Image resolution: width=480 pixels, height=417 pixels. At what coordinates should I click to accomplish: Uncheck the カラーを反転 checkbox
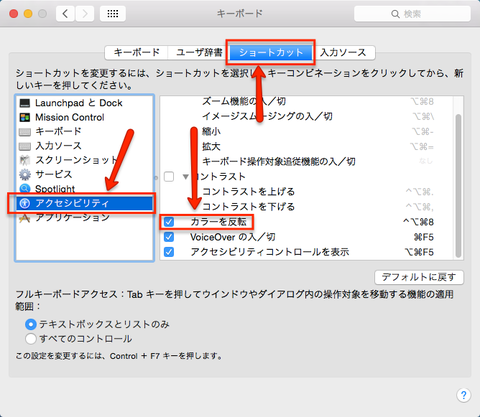(x=169, y=222)
